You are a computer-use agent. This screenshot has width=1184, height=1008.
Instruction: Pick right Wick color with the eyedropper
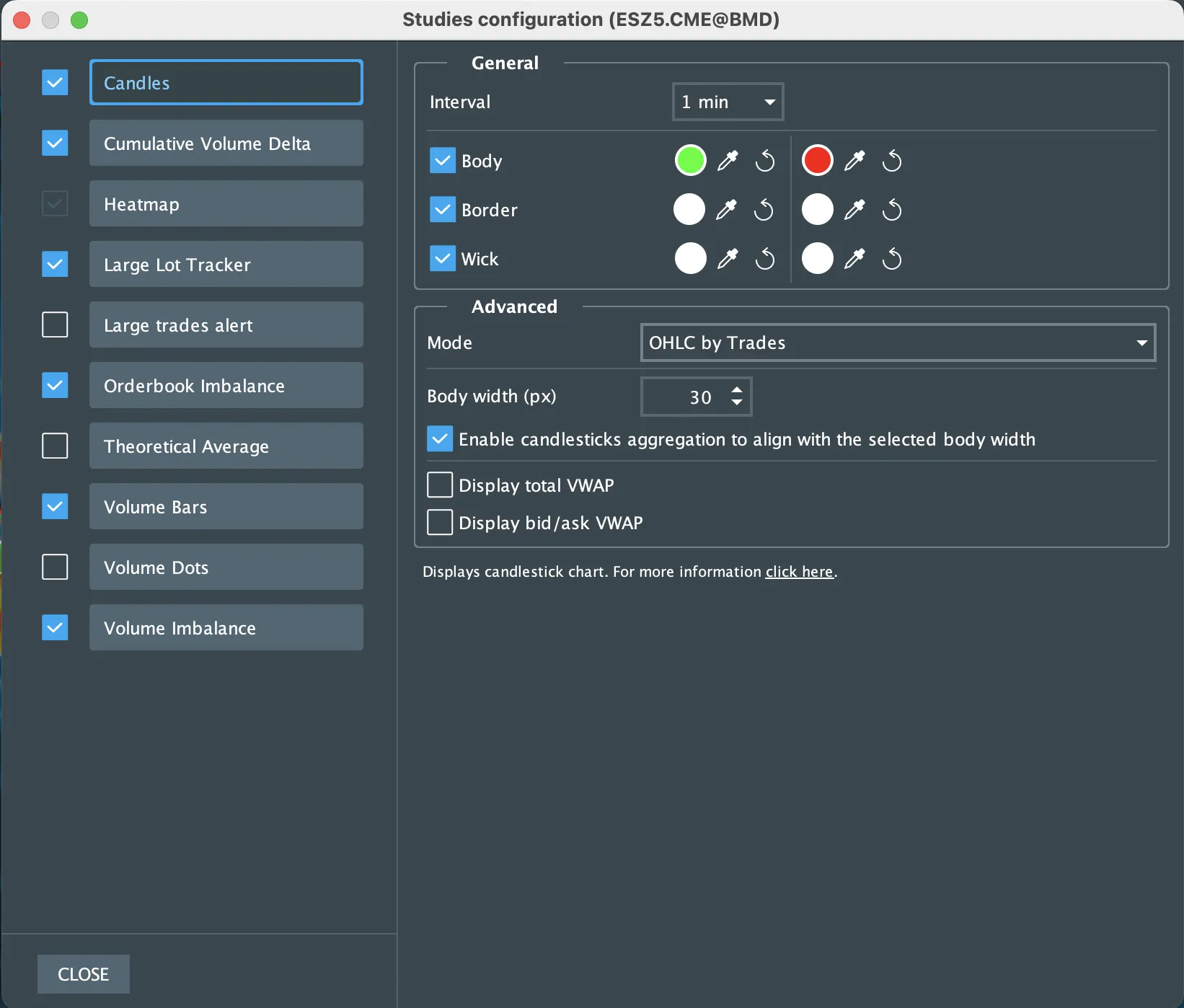pos(854,259)
